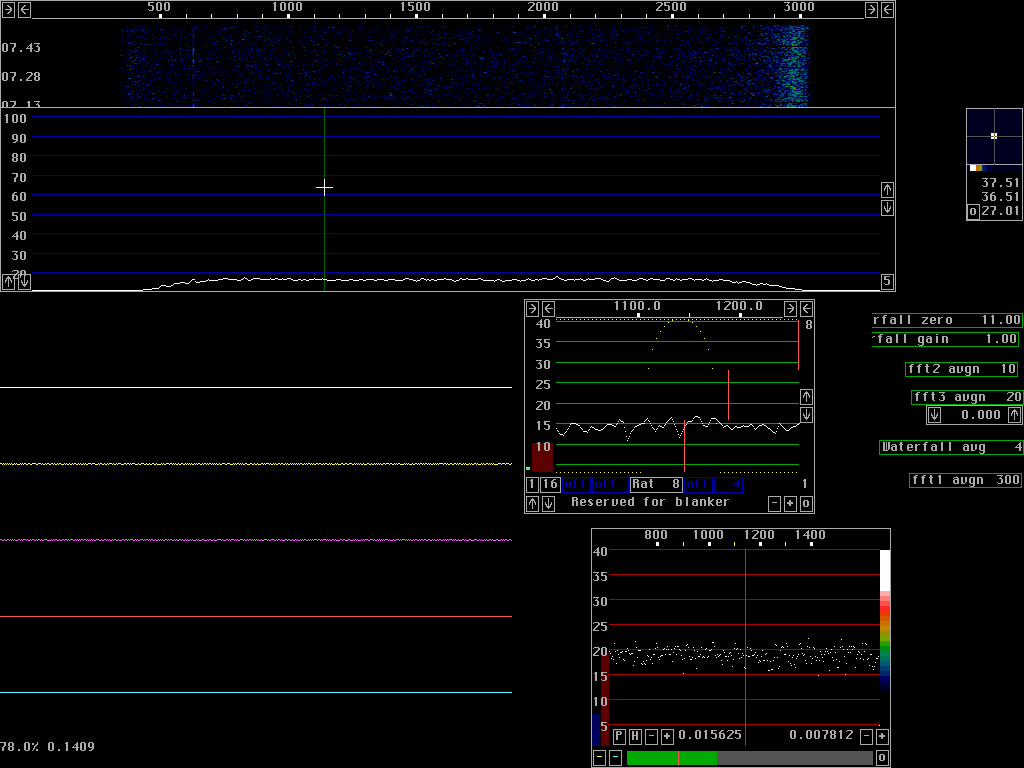Click the "1" box left of 16
This screenshot has width=1024, height=768.
pyautogui.click(x=532, y=485)
